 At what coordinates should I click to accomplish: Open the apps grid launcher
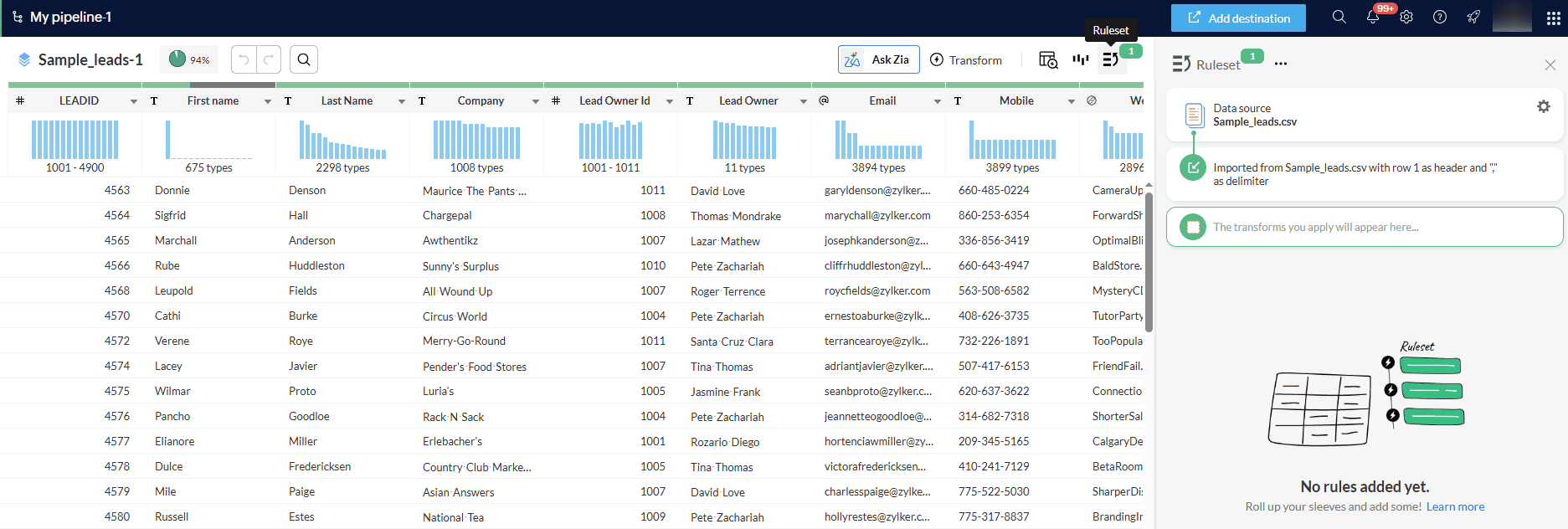point(1553,18)
